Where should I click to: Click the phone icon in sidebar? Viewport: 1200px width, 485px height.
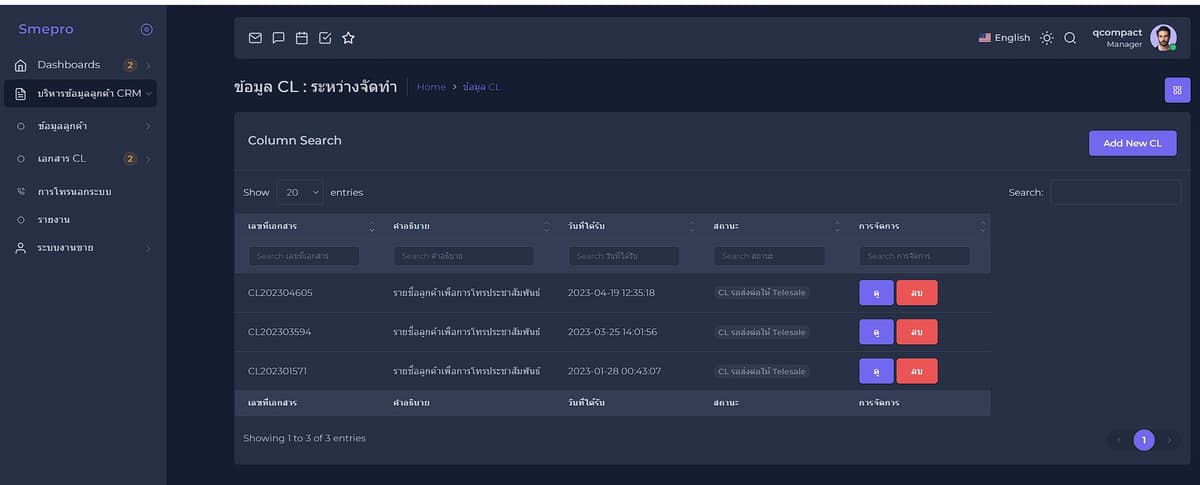tap(21, 191)
